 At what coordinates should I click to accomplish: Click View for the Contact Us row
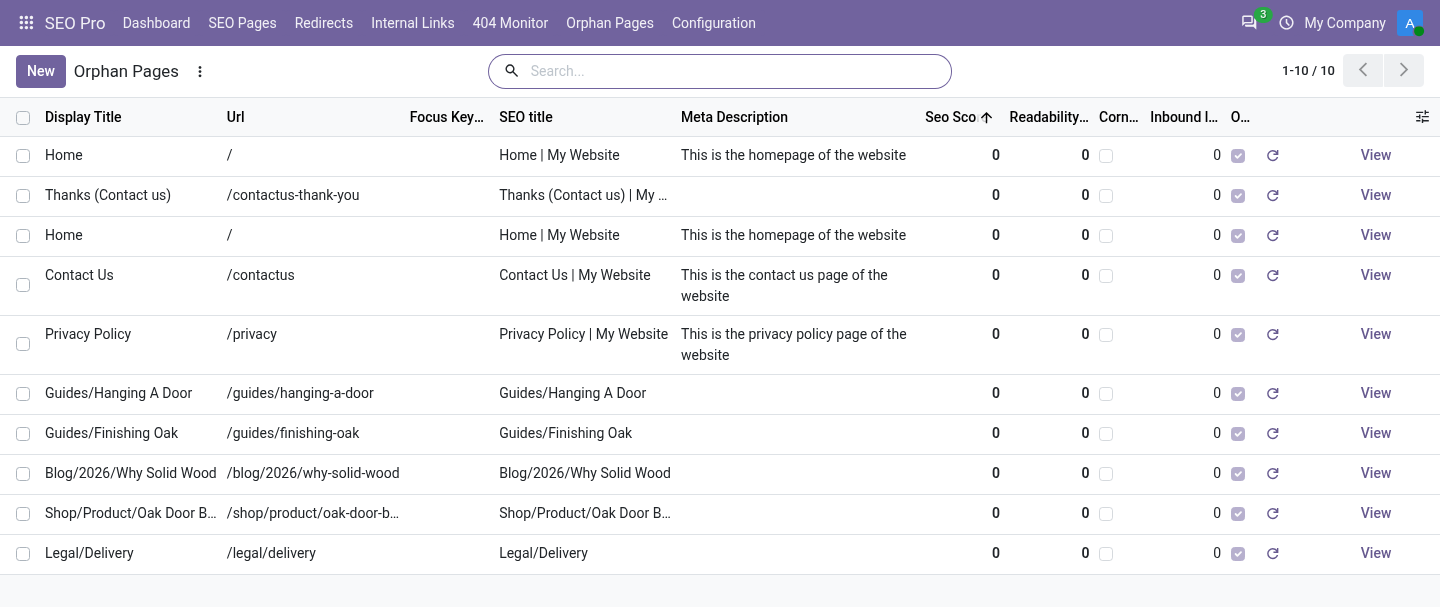click(x=1376, y=275)
